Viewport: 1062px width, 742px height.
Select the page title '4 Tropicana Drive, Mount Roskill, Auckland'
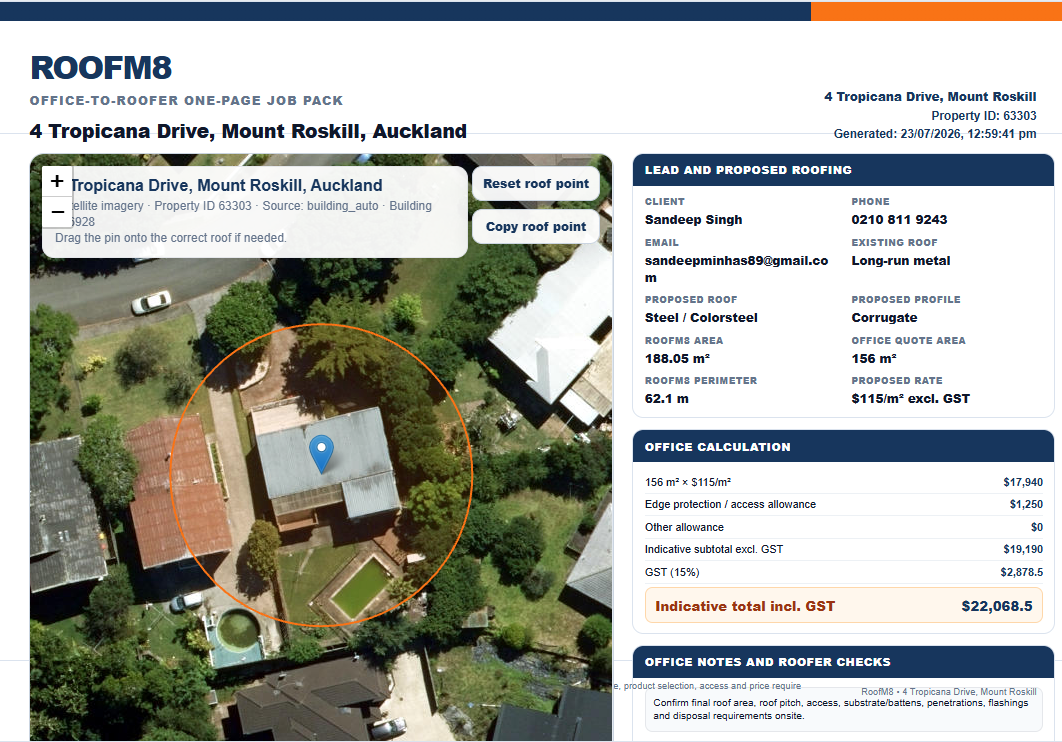pyautogui.click(x=248, y=131)
